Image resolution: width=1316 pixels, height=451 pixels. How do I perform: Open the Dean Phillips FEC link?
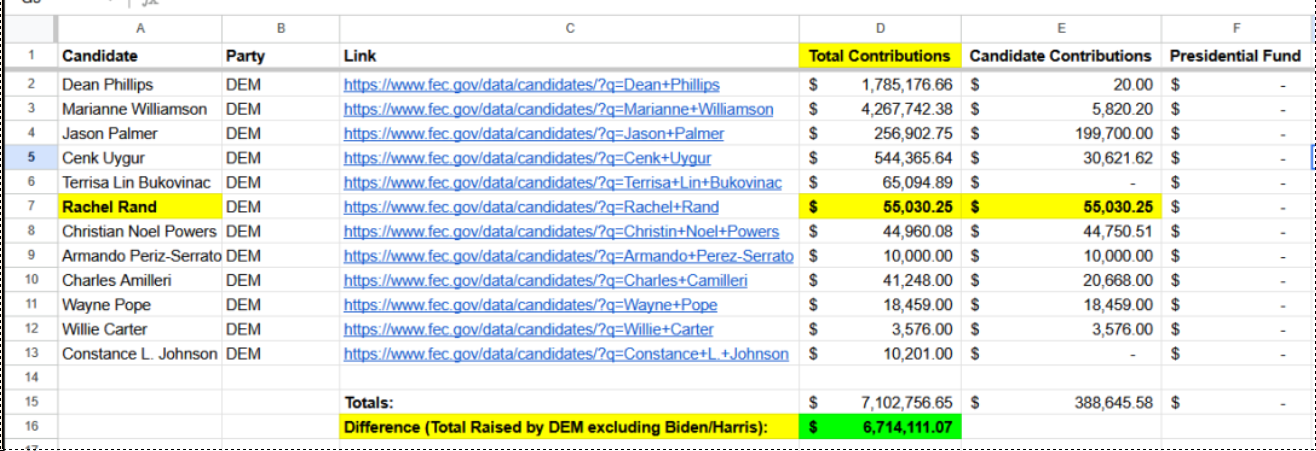[x=531, y=85]
